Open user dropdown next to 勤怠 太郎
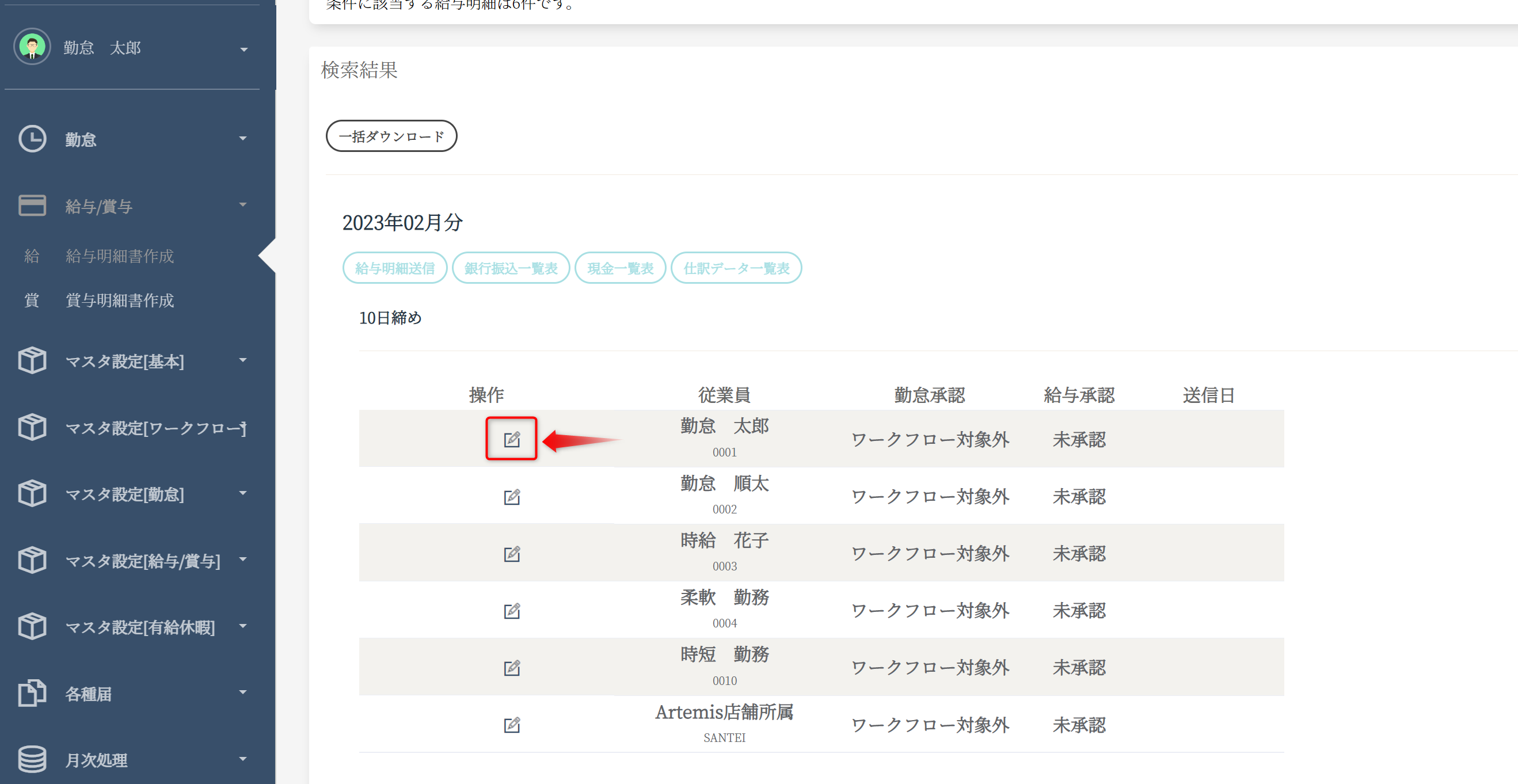The width and height of the screenshot is (1518, 784). 244,50
